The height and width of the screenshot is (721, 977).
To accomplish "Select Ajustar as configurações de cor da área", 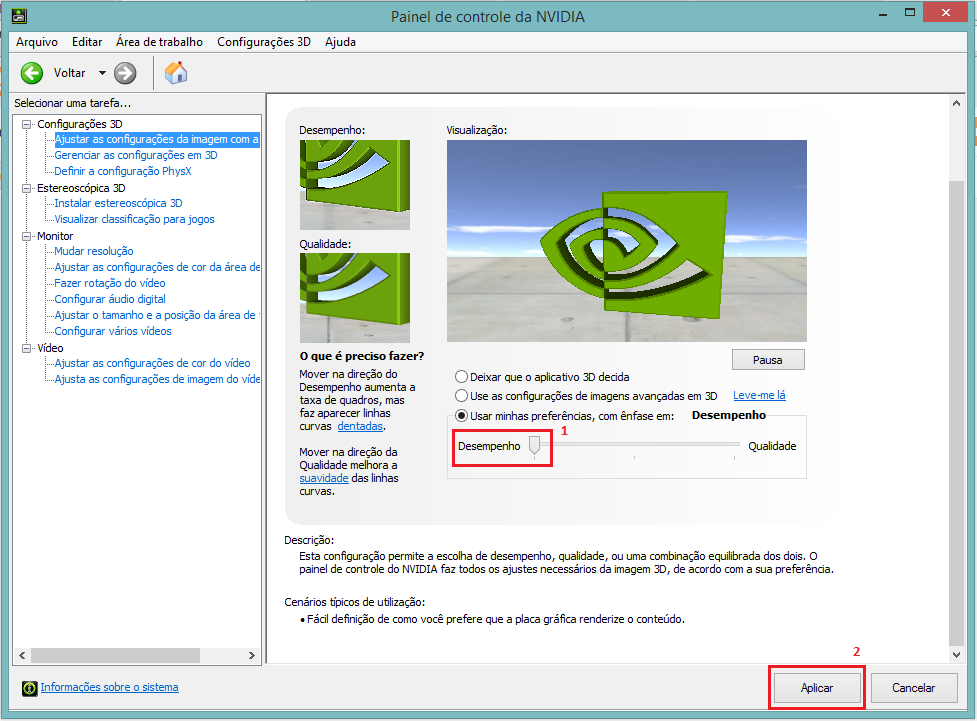I will point(157,267).
